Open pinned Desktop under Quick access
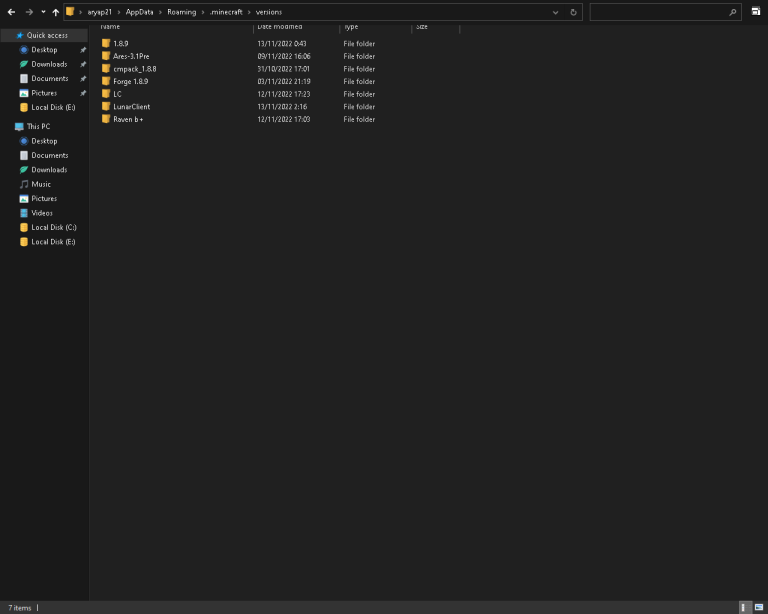The image size is (768, 614). pos(44,50)
